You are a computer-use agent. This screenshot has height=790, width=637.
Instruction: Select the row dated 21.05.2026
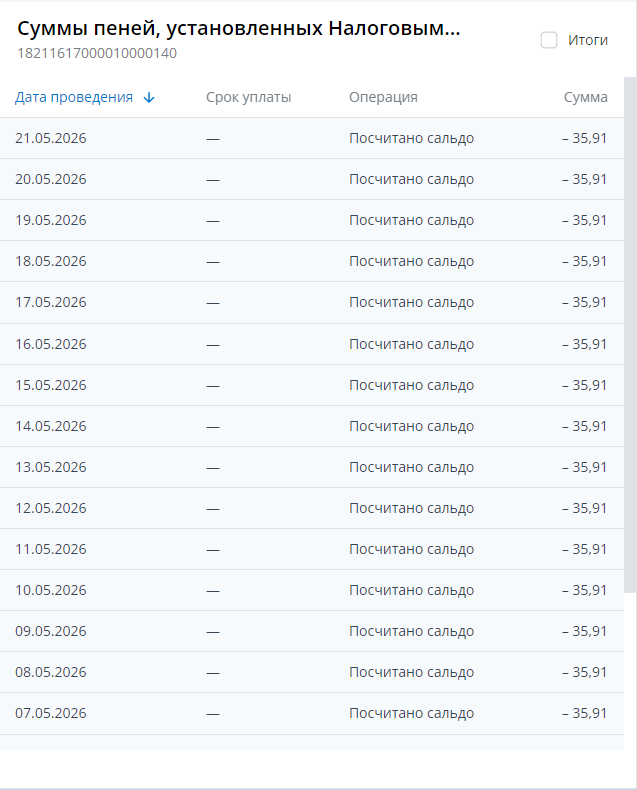(312, 139)
